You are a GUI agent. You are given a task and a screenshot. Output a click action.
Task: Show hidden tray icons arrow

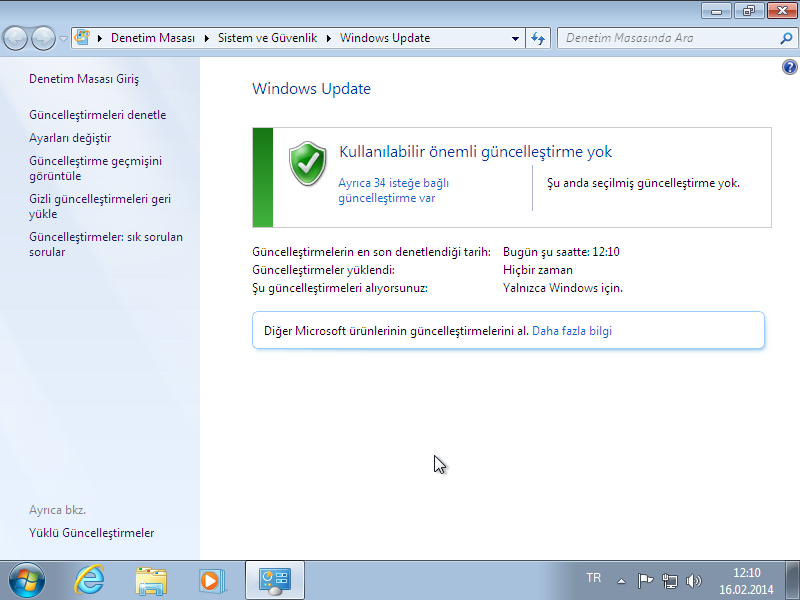621,580
